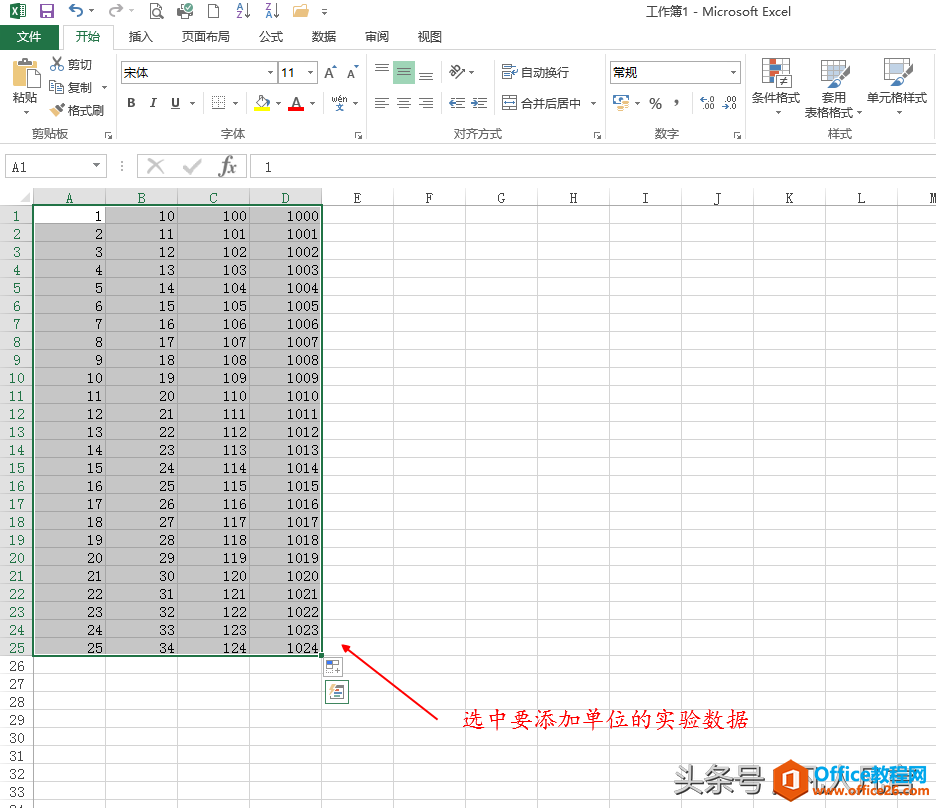Screen dimensions: 936x808
Task: Click the Cut scissors button
Action: pos(71,64)
